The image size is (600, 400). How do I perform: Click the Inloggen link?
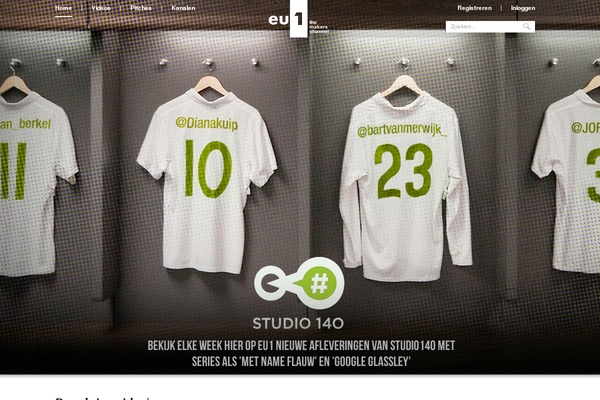coord(523,8)
